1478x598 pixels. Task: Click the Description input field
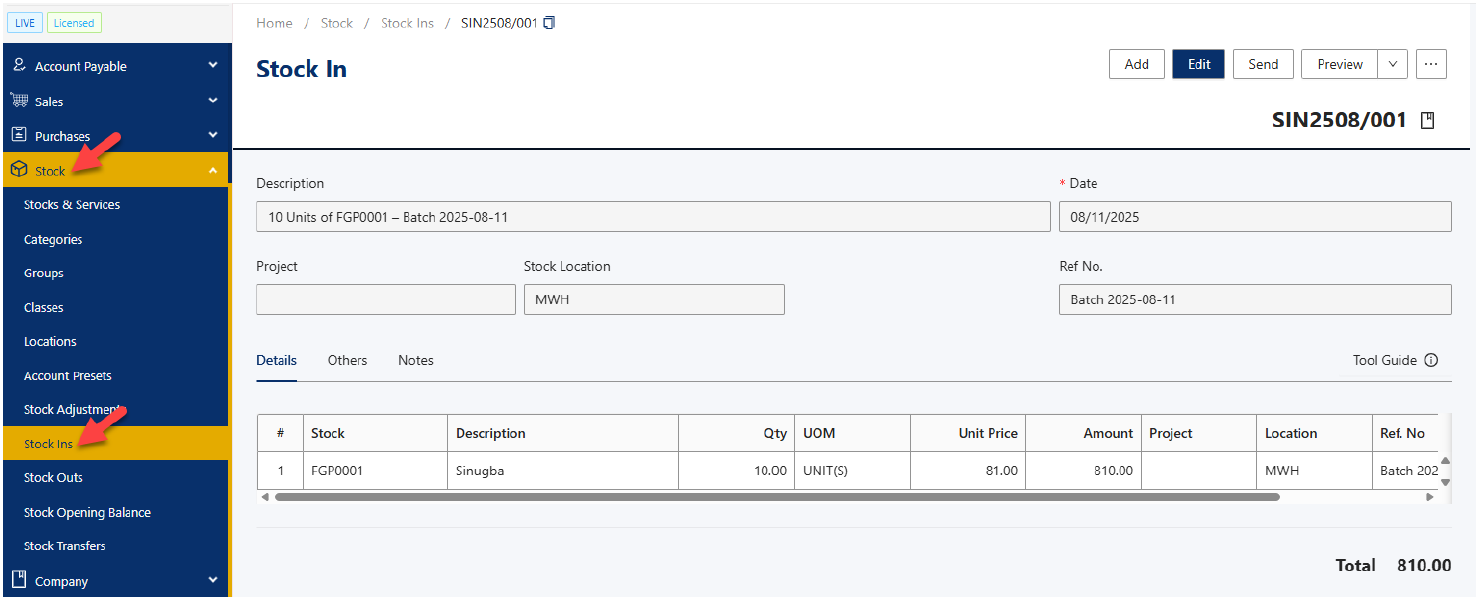coord(653,217)
